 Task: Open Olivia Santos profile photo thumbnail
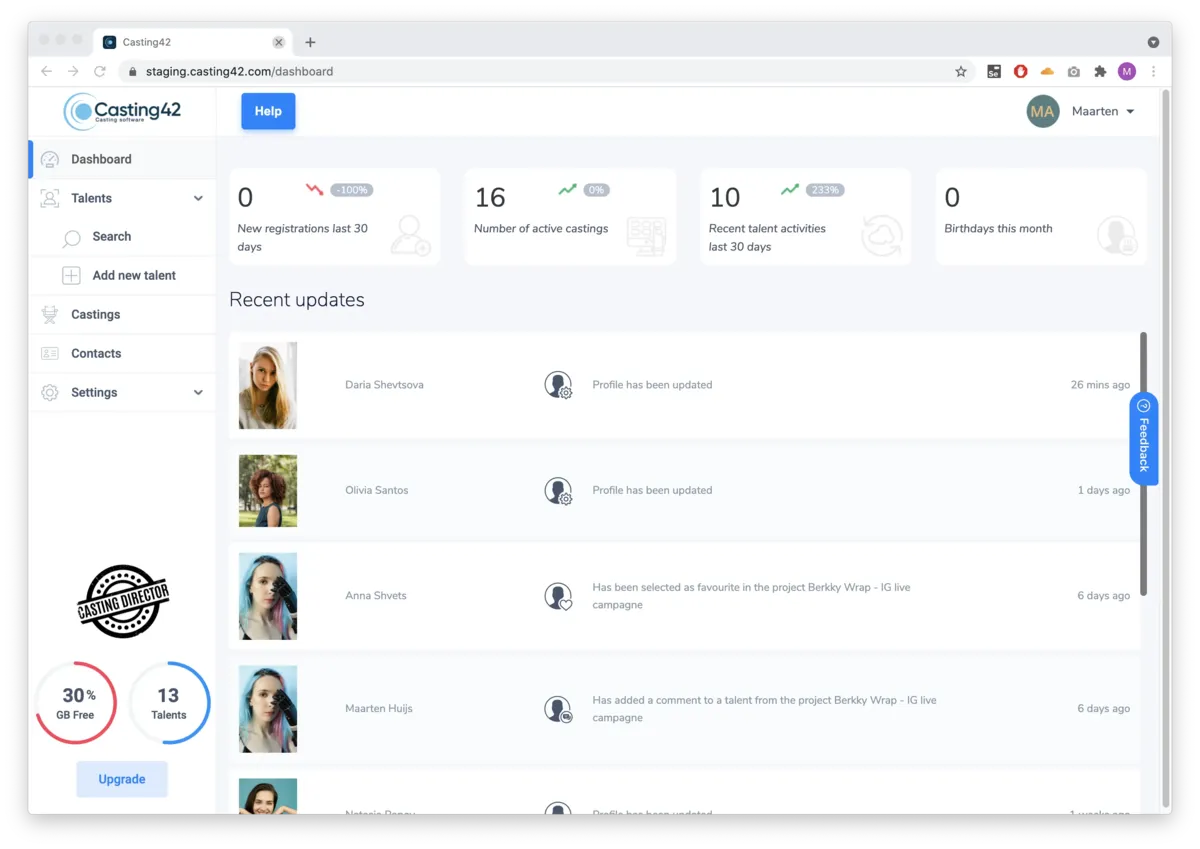click(268, 491)
